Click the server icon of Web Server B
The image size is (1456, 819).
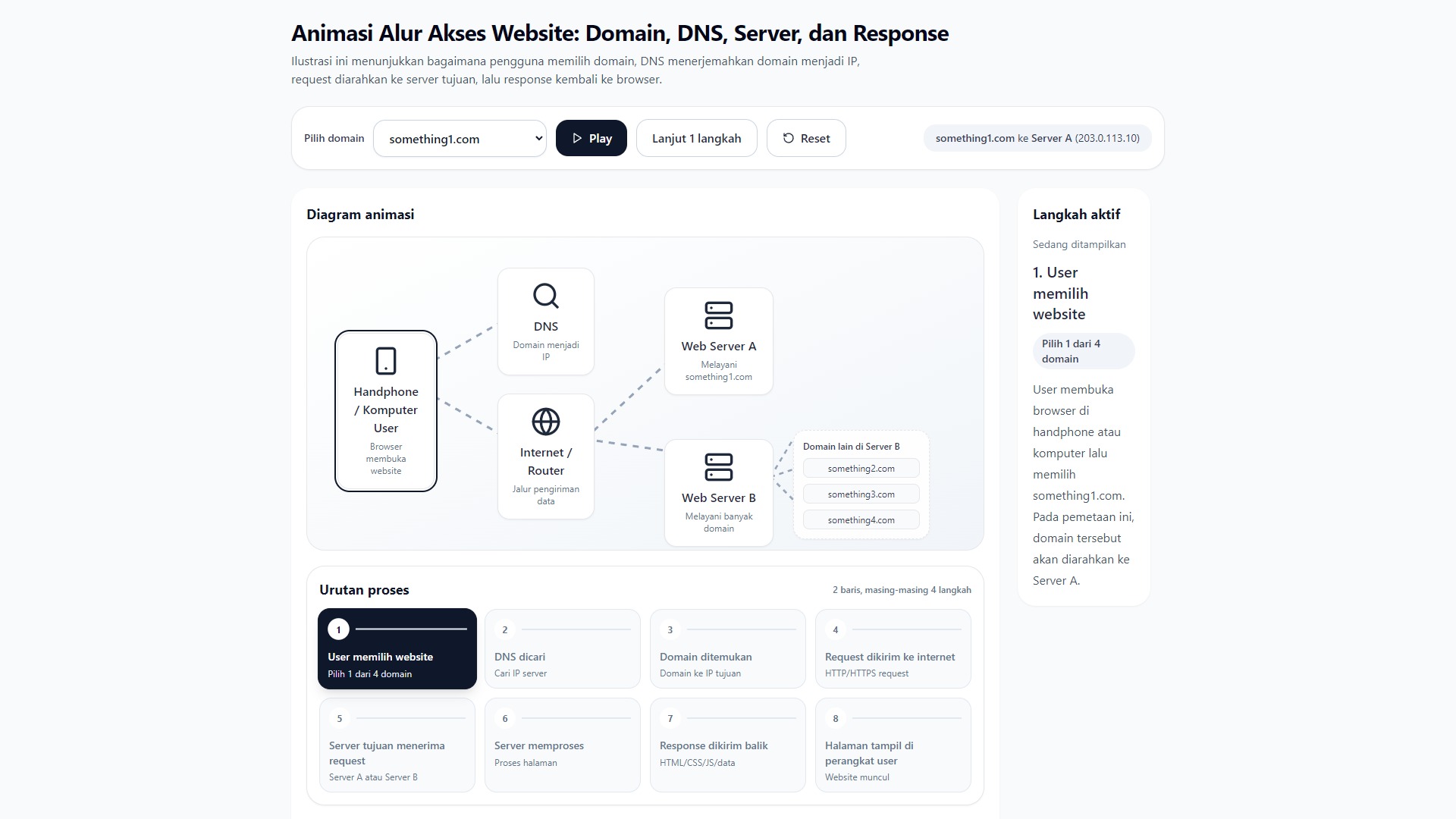[x=719, y=467]
